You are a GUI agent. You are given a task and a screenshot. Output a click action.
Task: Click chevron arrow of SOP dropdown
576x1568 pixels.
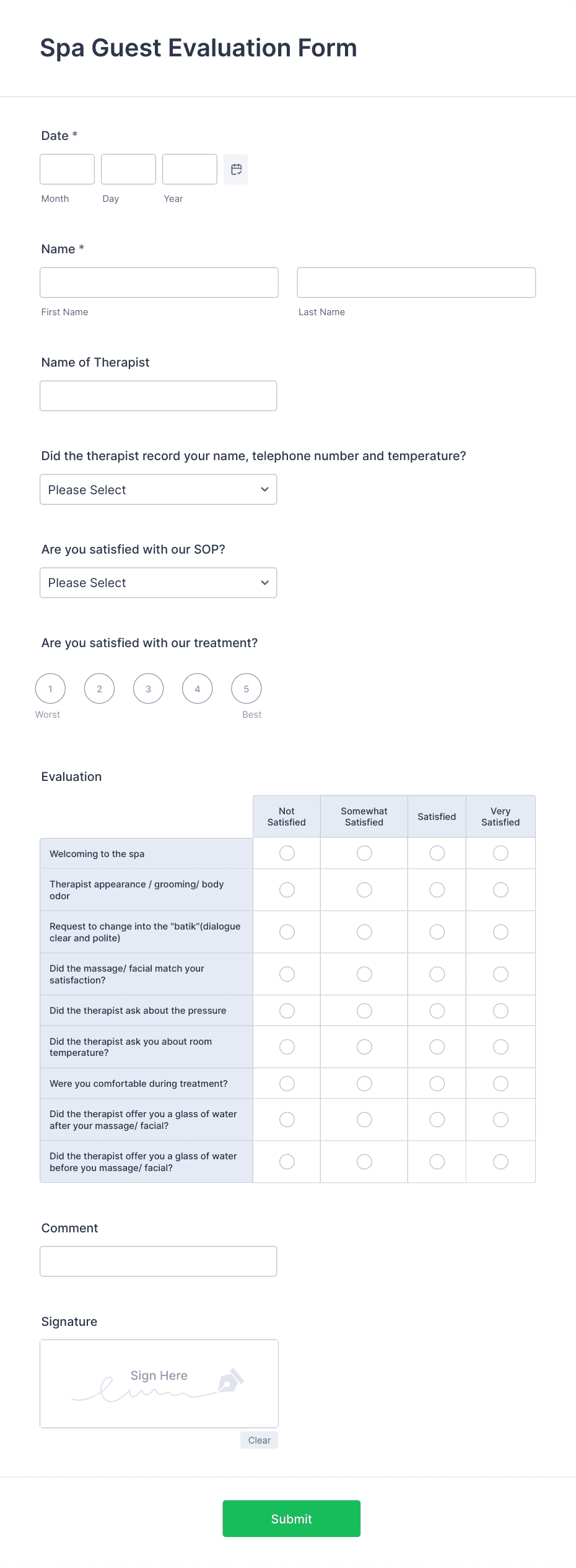264,583
